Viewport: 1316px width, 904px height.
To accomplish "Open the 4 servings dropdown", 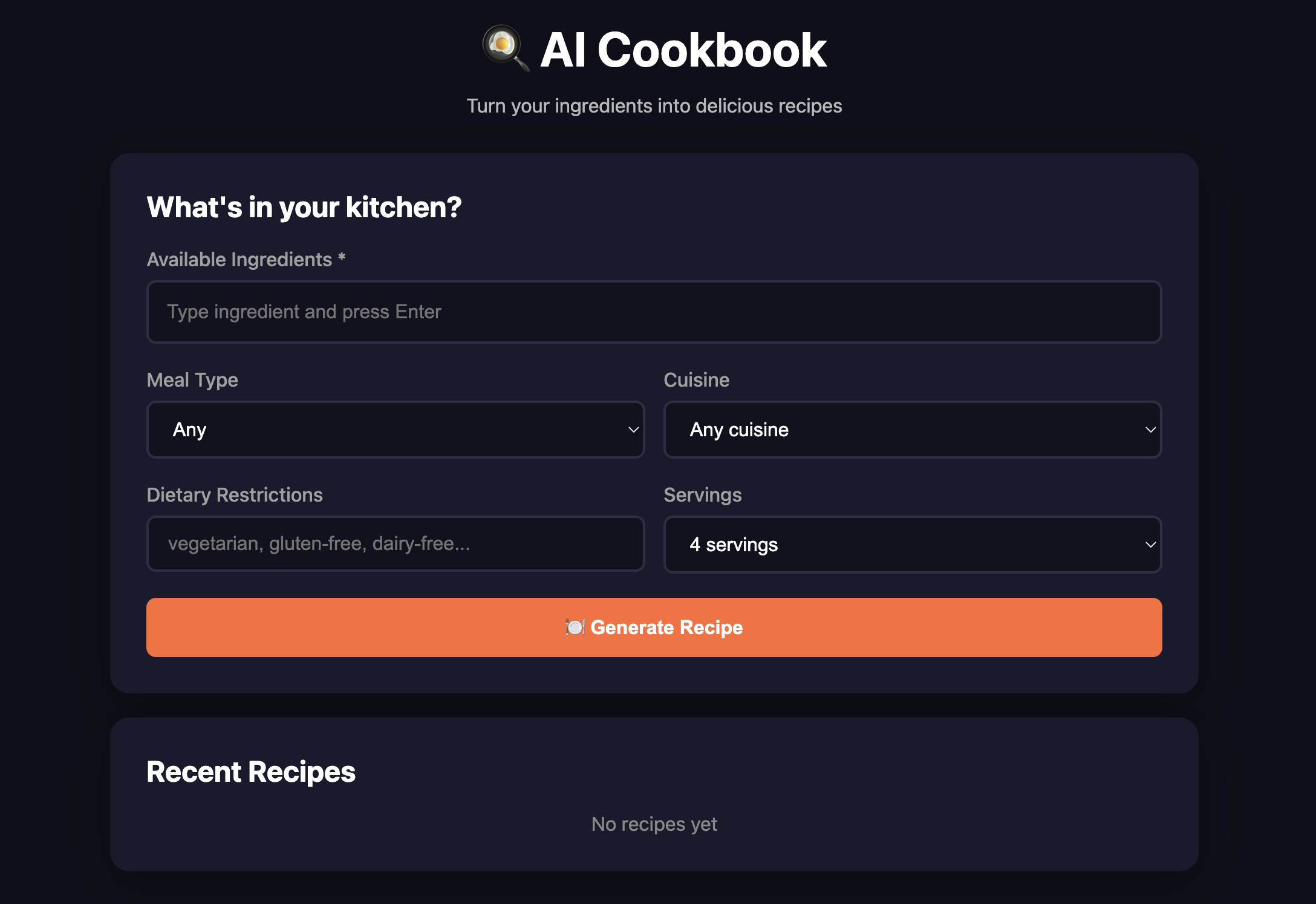I will [912, 545].
